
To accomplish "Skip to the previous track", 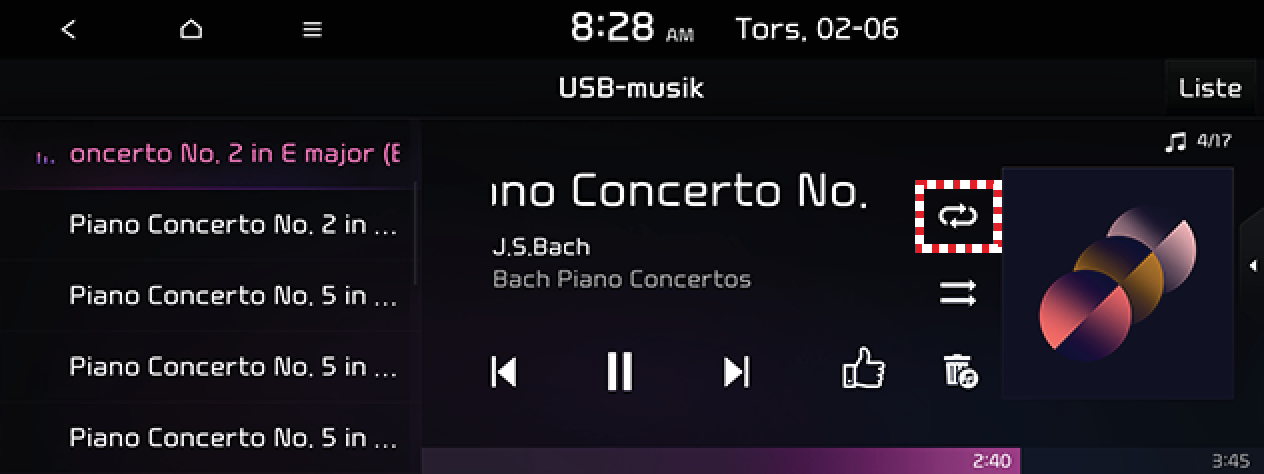I will point(504,371).
